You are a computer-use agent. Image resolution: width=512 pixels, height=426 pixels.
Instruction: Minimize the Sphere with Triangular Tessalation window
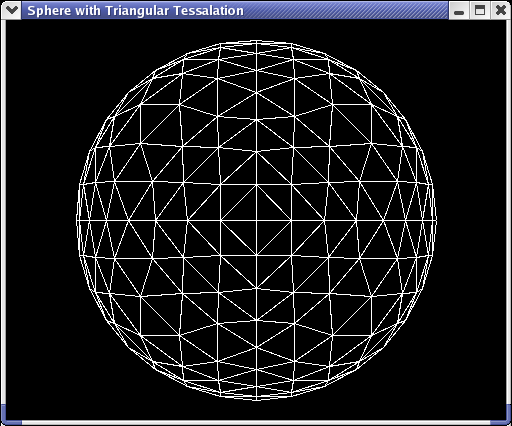[459, 10]
